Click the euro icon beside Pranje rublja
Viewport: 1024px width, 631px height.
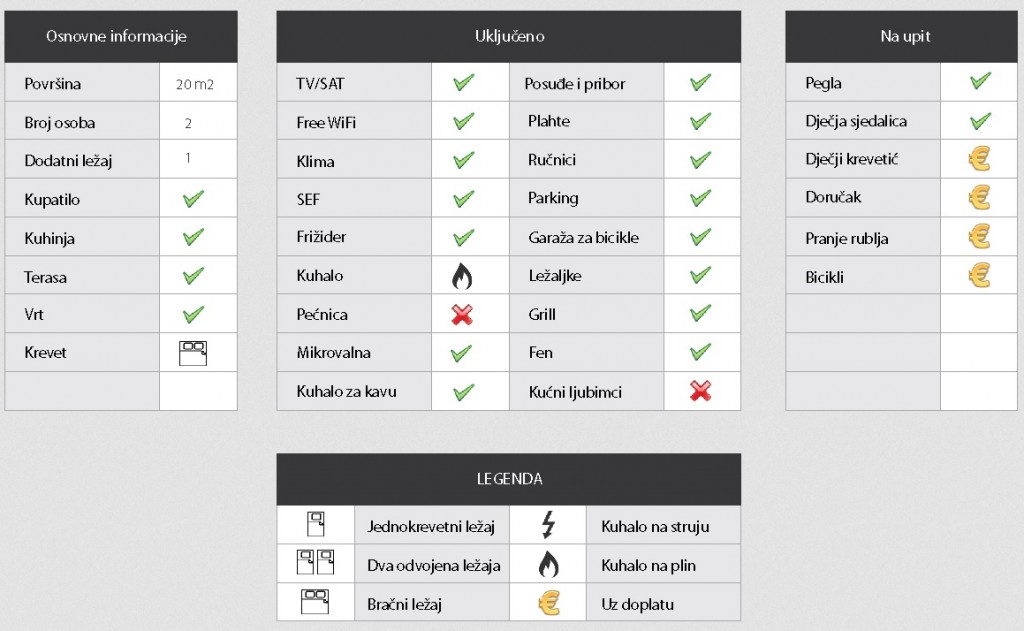tap(979, 237)
